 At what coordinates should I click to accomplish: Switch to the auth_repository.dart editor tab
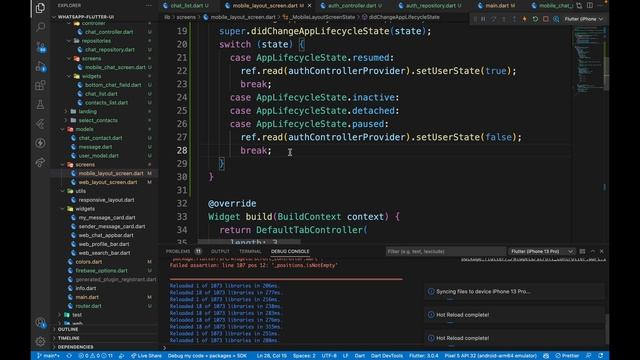tap(430, 6)
